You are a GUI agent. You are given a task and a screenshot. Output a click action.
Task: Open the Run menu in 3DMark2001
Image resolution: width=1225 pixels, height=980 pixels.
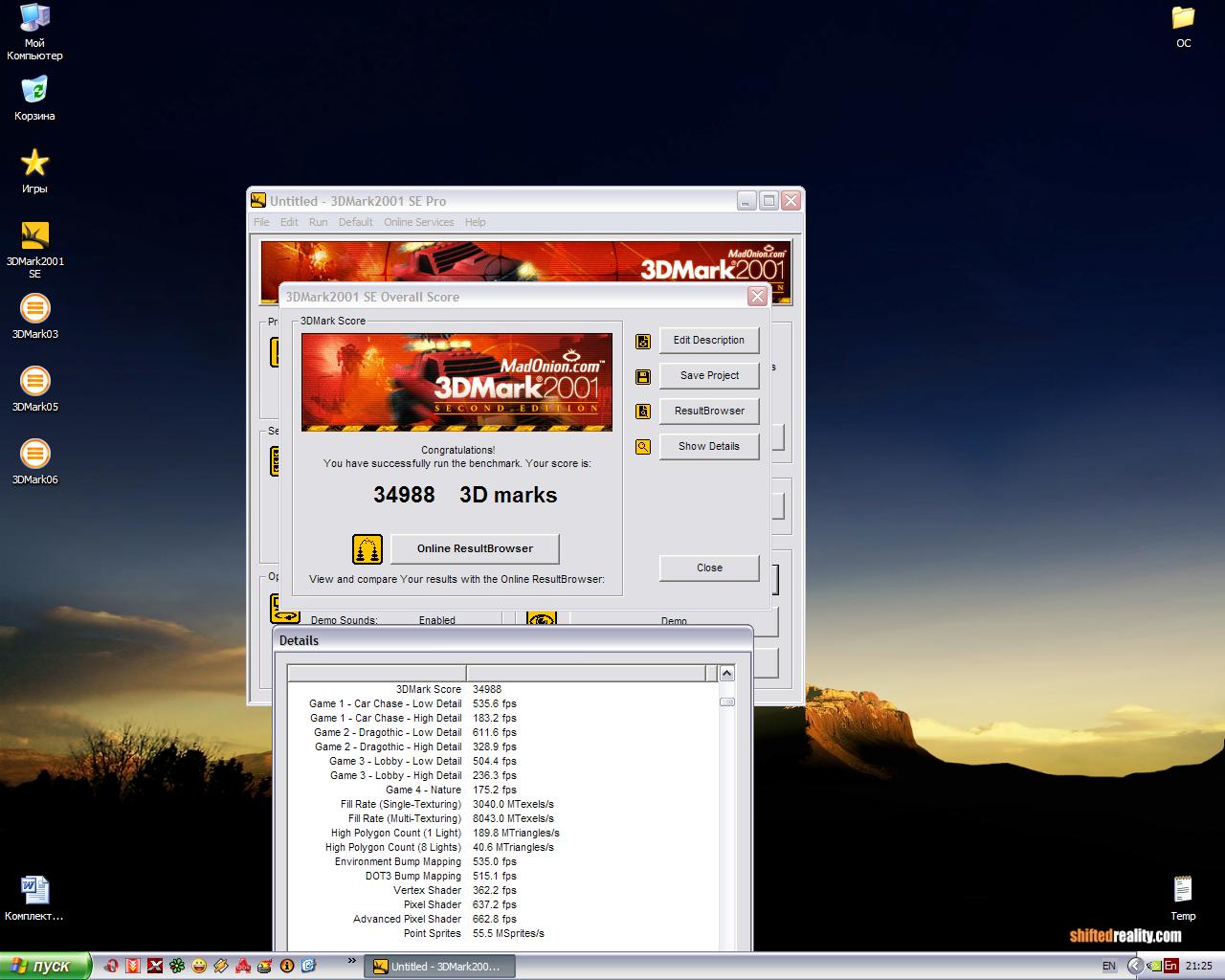pyautogui.click(x=318, y=222)
